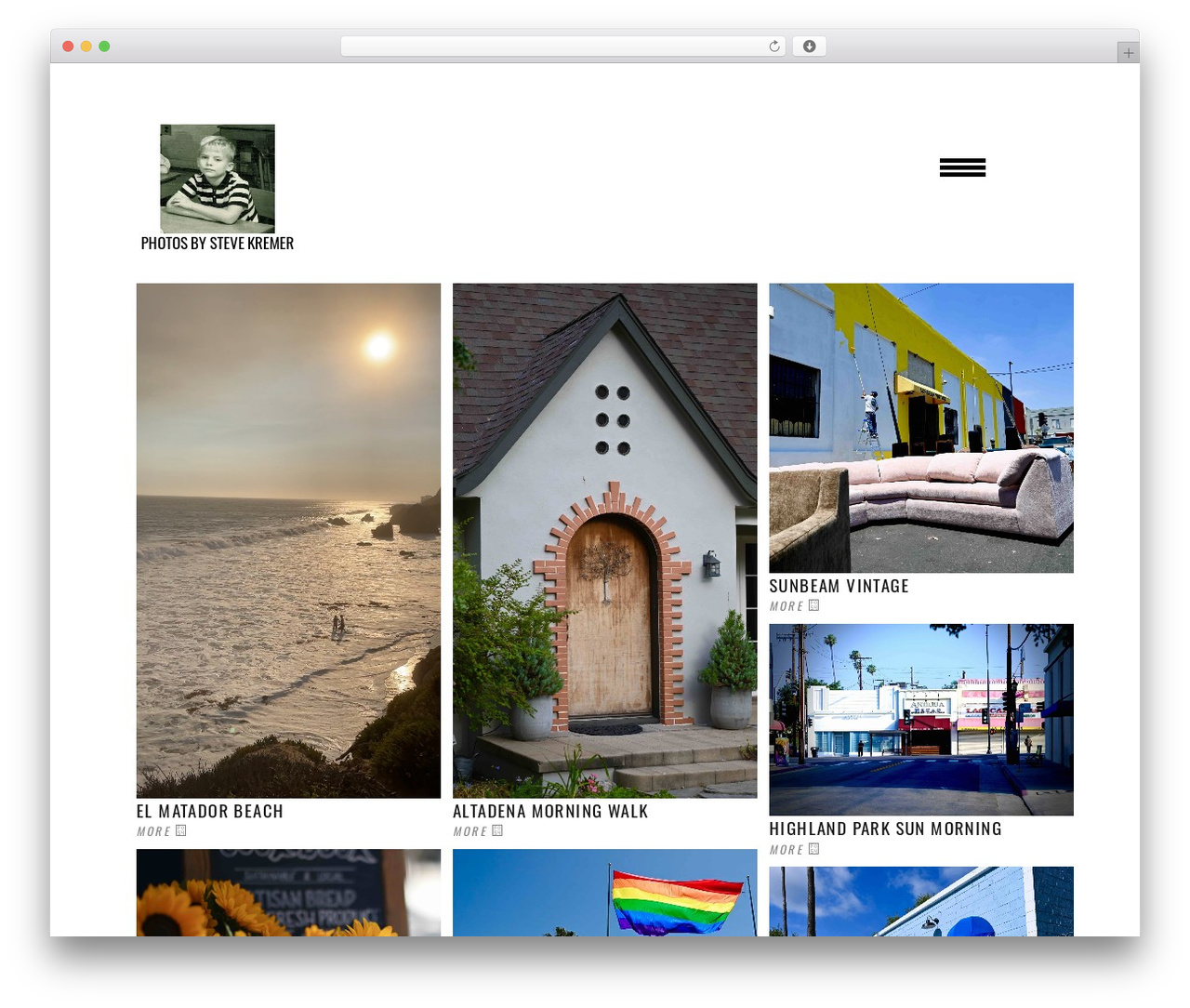Click icon beside More under Altadena Morning Walk
1190x1008 pixels.
click(497, 830)
